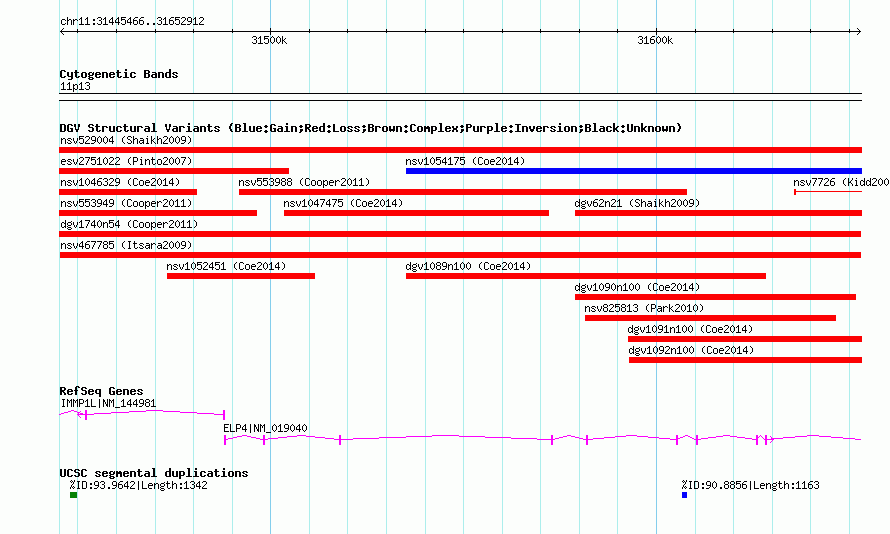
Task: Select the esv2751022 (Pinto2007) red bar
Action: [x=174, y=171]
